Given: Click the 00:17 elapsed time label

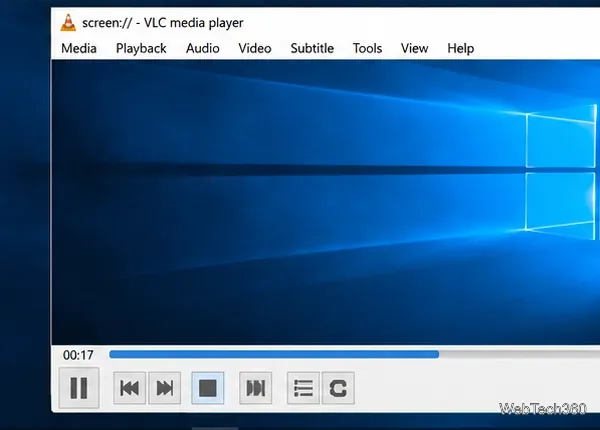Looking at the screenshot, I should pos(78,355).
